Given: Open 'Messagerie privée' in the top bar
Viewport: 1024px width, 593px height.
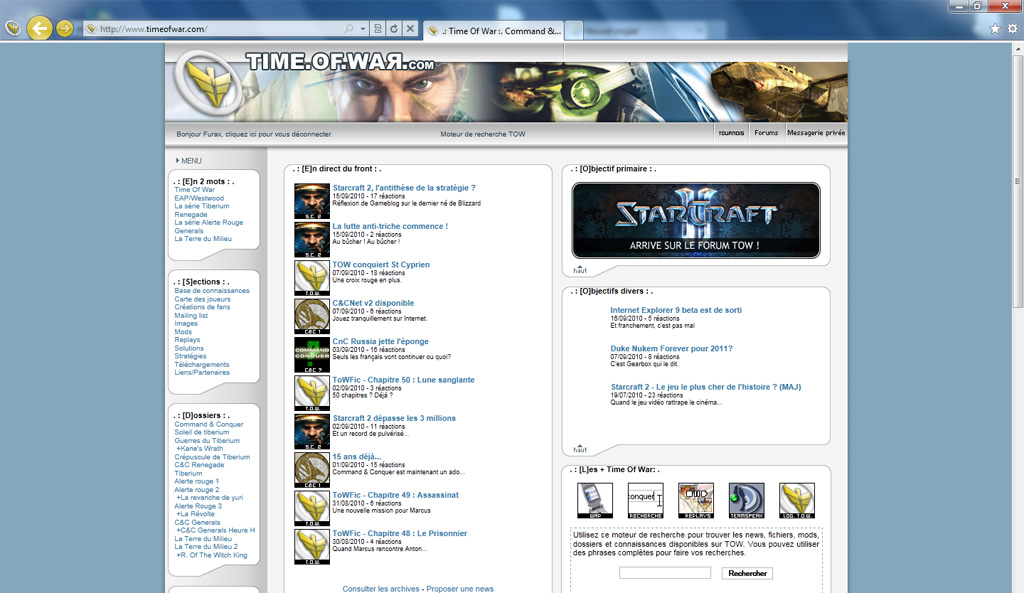Looking at the screenshot, I should tap(816, 133).
